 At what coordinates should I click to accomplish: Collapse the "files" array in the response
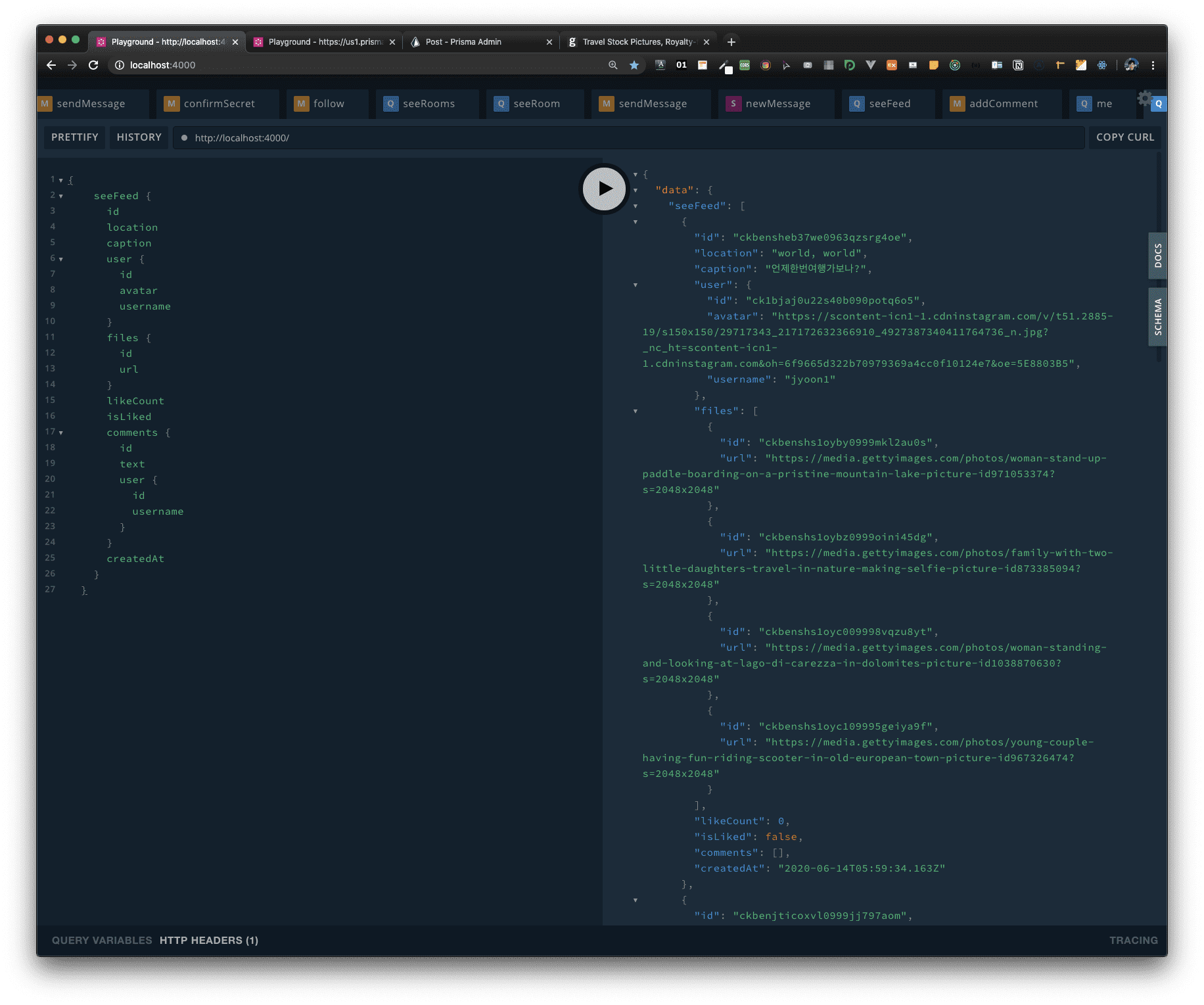point(636,411)
